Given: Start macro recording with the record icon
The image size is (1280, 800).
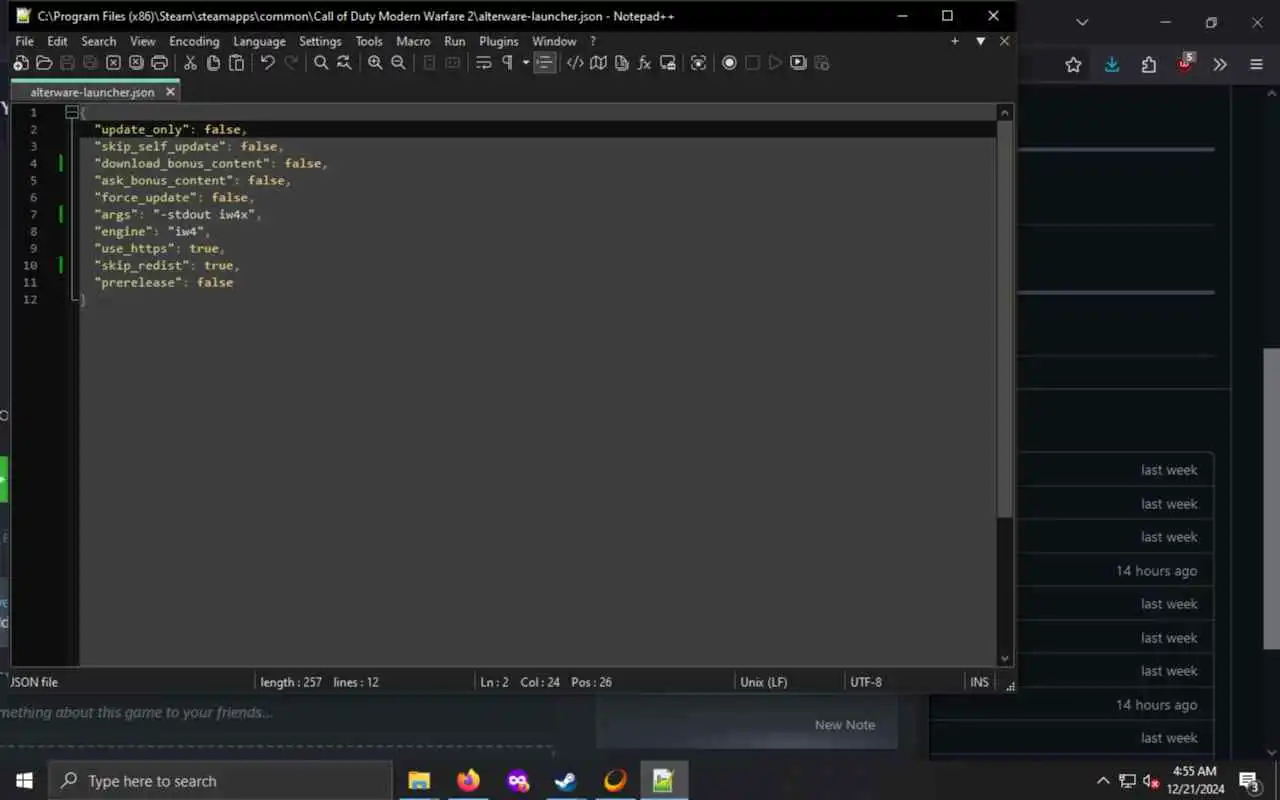Looking at the screenshot, I should click(729, 63).
